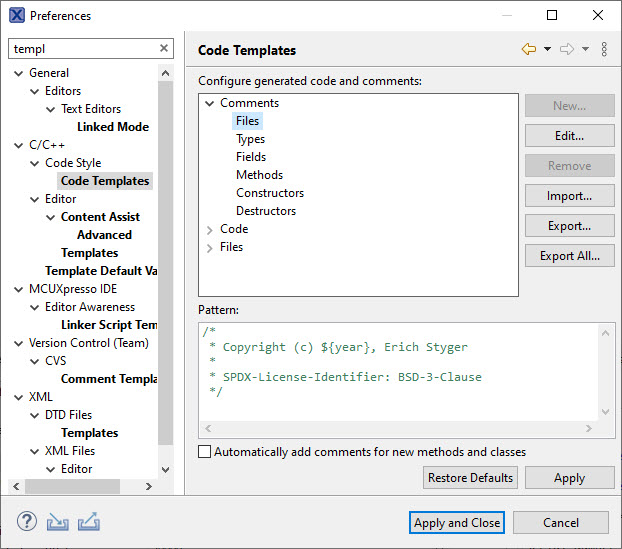Enable automatically add comments checkbox
This screenshot has width=622, height=549.
[205, 452]
